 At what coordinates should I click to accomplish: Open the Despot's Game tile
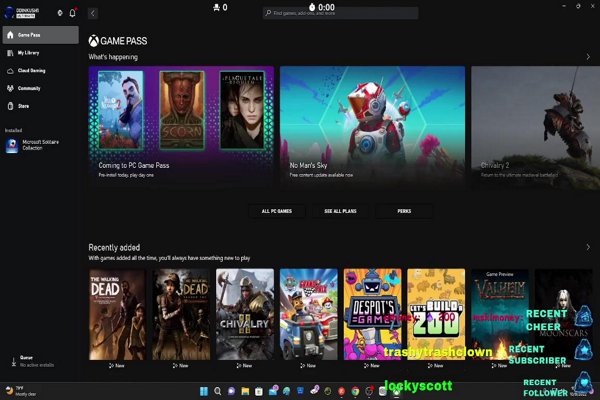pos(372,314)
